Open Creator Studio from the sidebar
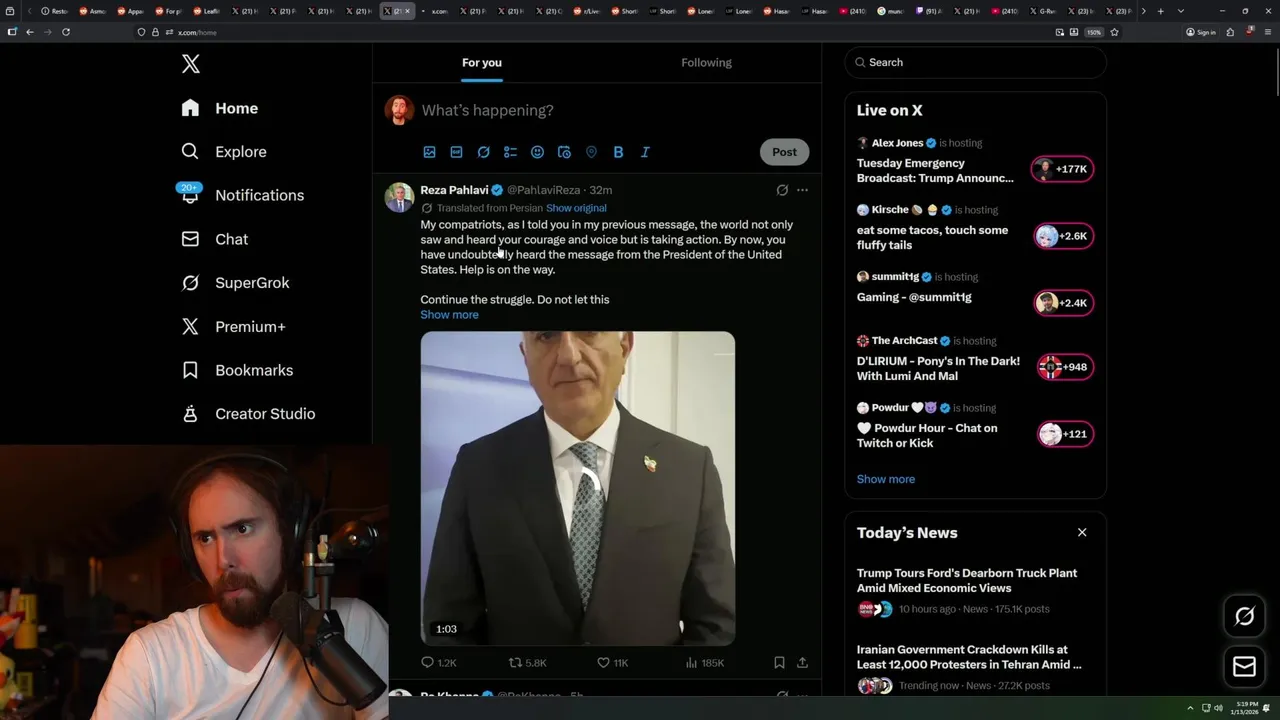This screenshot has width=1280, height=720. pos(248,414)
